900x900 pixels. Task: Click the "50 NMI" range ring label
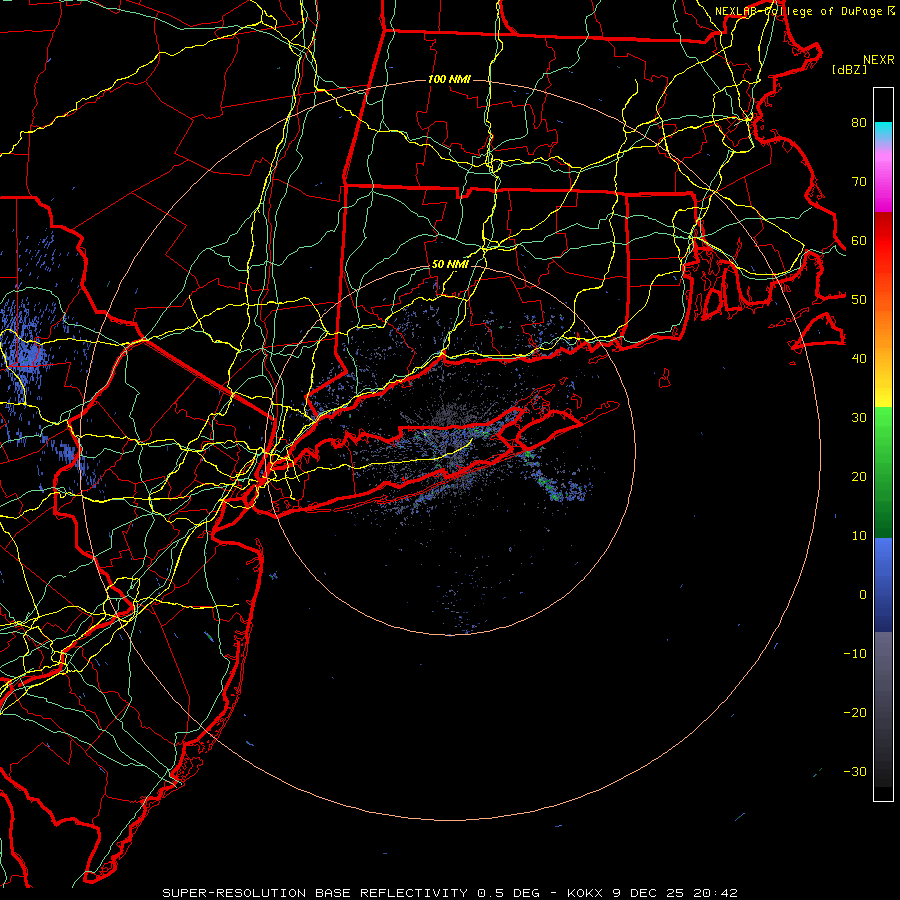click(450, 265)
